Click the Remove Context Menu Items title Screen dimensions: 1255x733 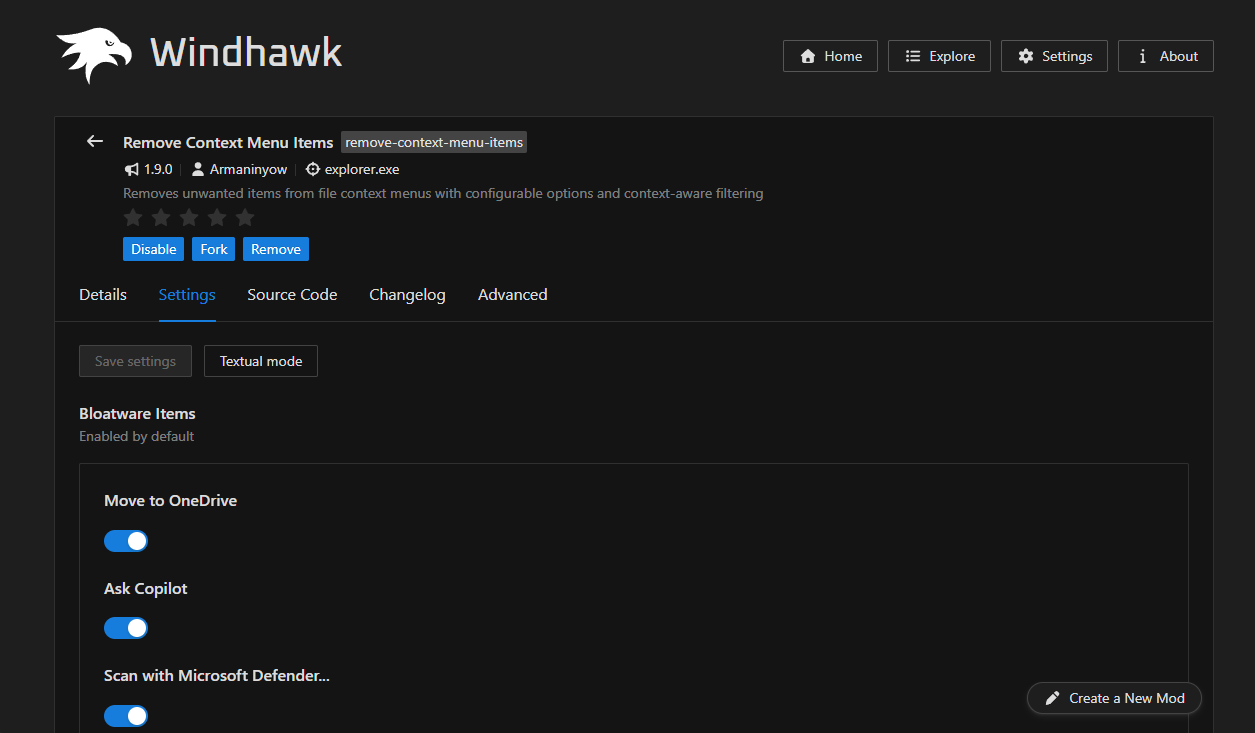point(228,142)
